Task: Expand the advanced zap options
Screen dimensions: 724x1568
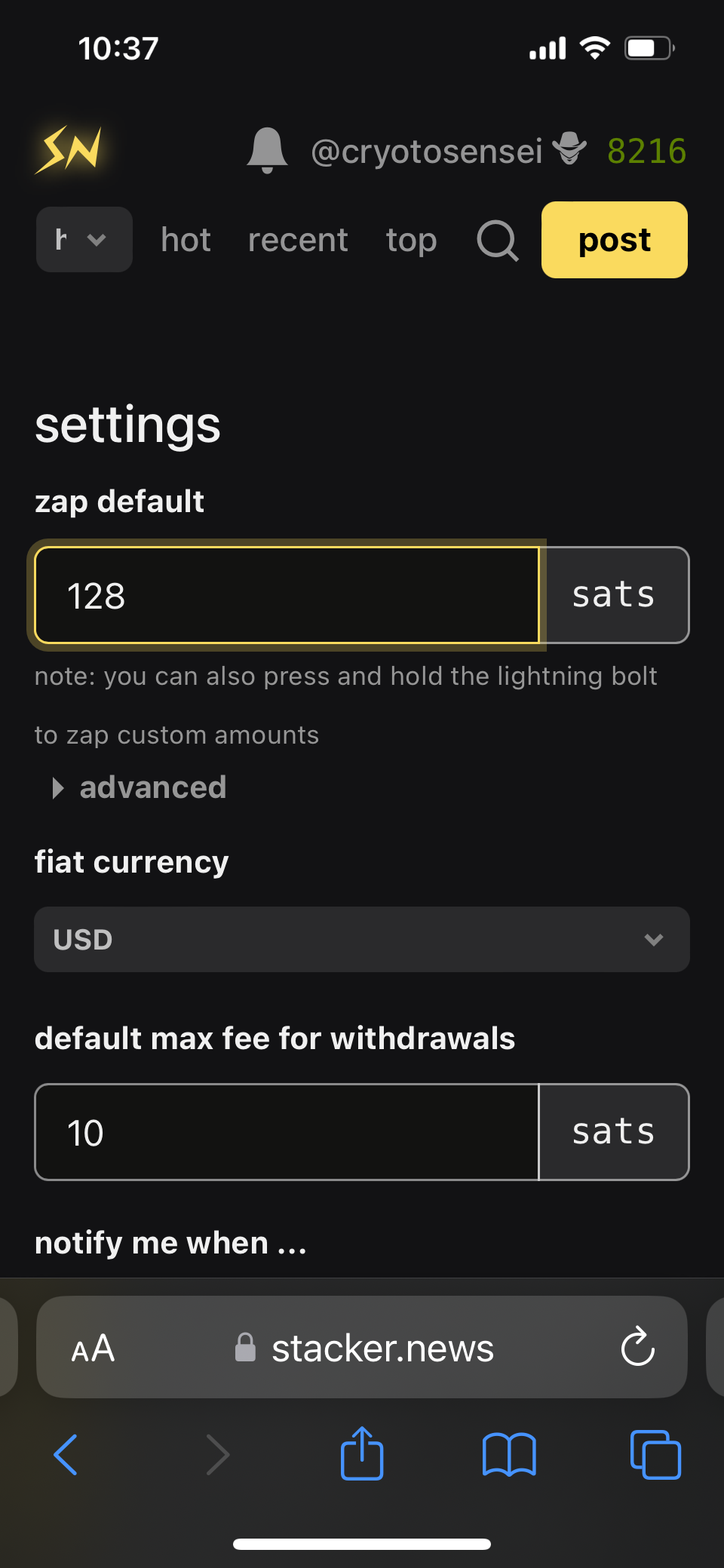Action: [x=140, y=787]
